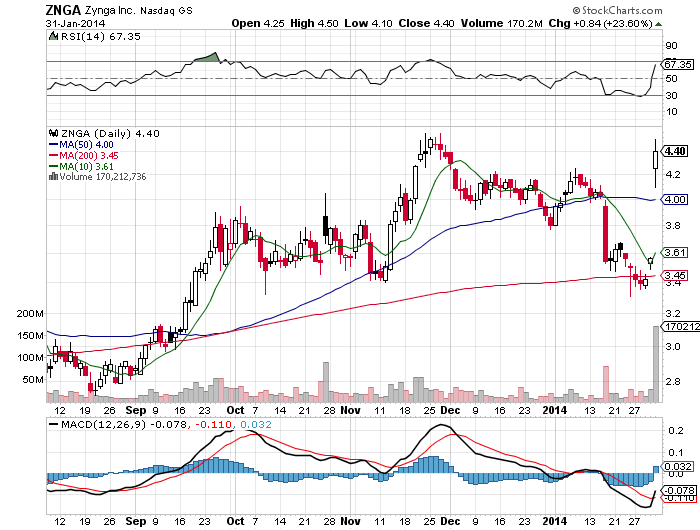
Task: Click the Dec label under the volume bars
Action: [450, 410]
